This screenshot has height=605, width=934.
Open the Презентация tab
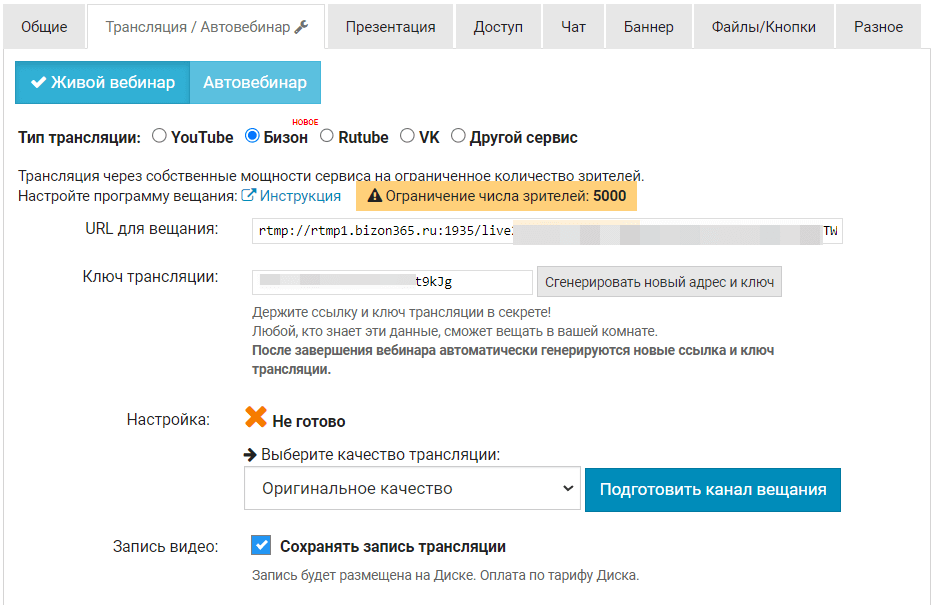point(390,27)
